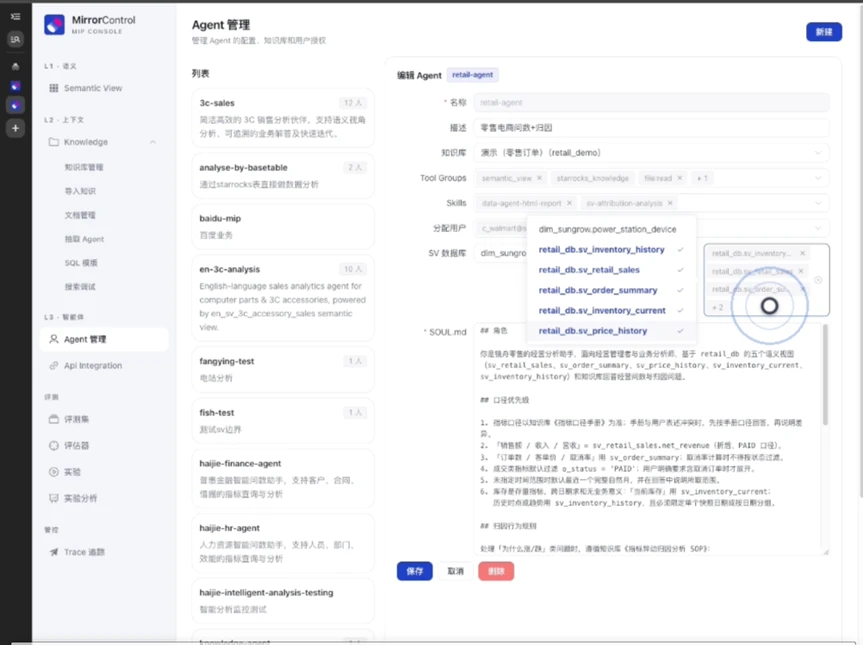The width and height of the screenshot is (863, 645).
Task: Deselect retail_db.sv_order_summary option
Action: tap(611, 291)
